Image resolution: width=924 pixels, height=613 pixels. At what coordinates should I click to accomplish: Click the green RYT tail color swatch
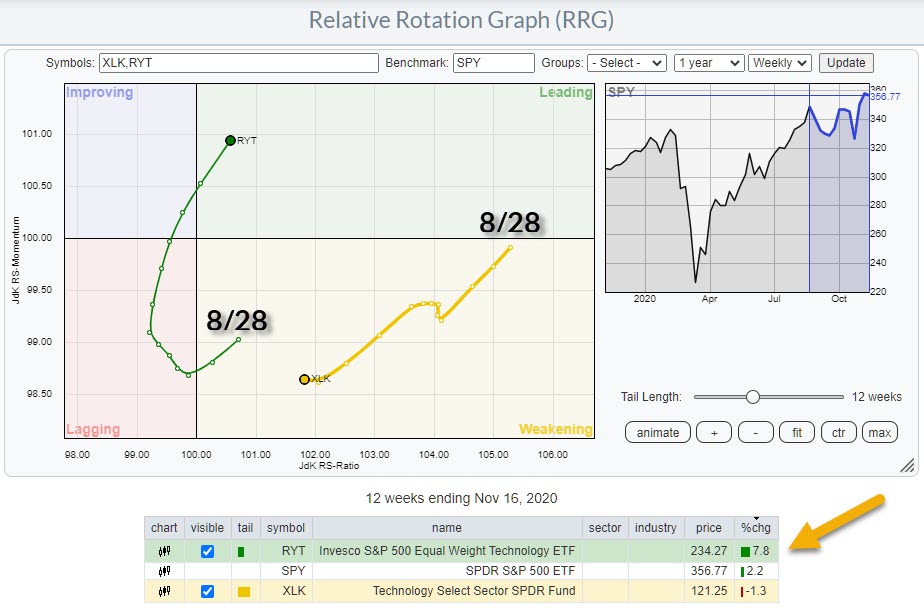(240, 551)
